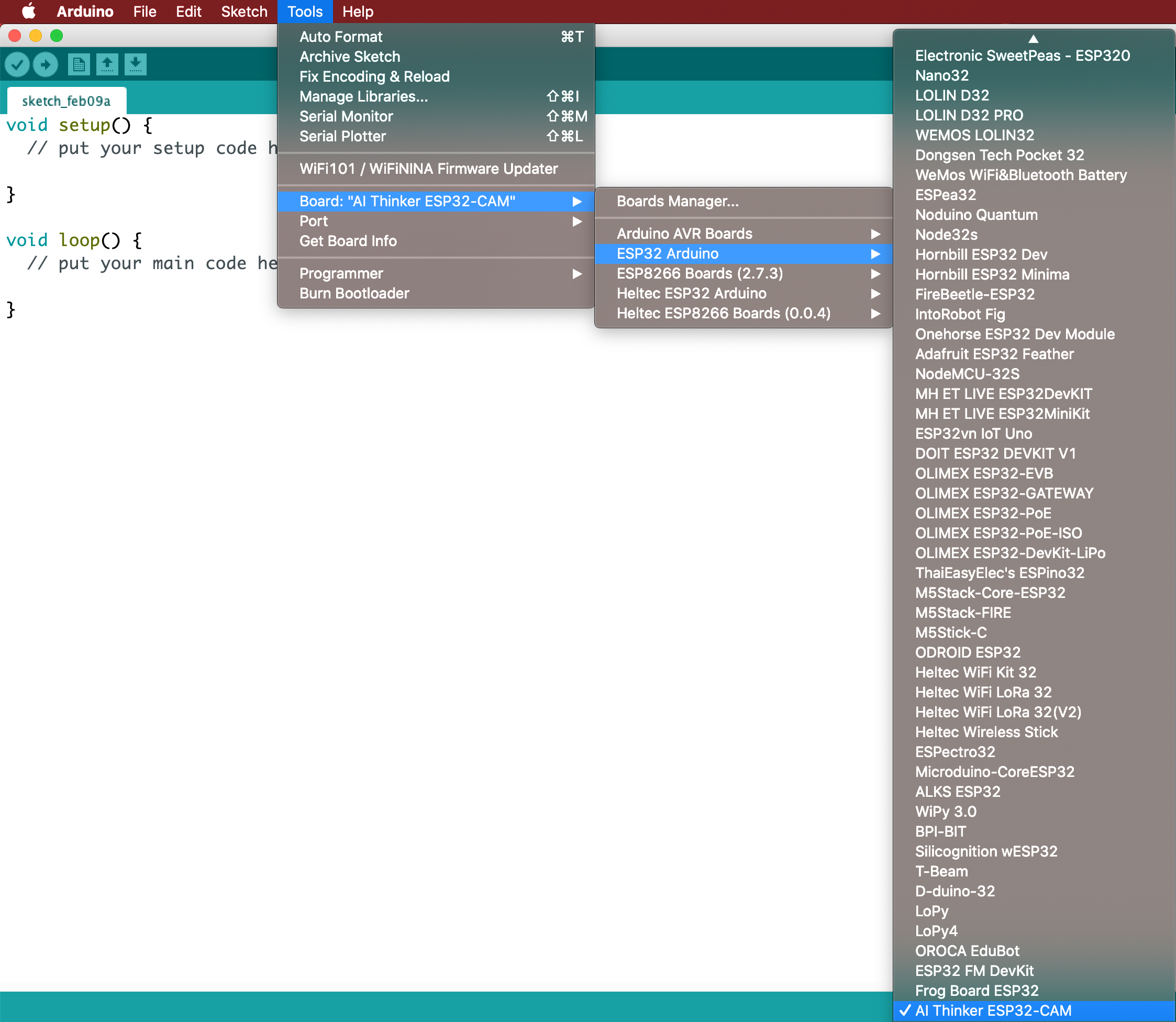Close the open Tools menu

tap(305, 12)
